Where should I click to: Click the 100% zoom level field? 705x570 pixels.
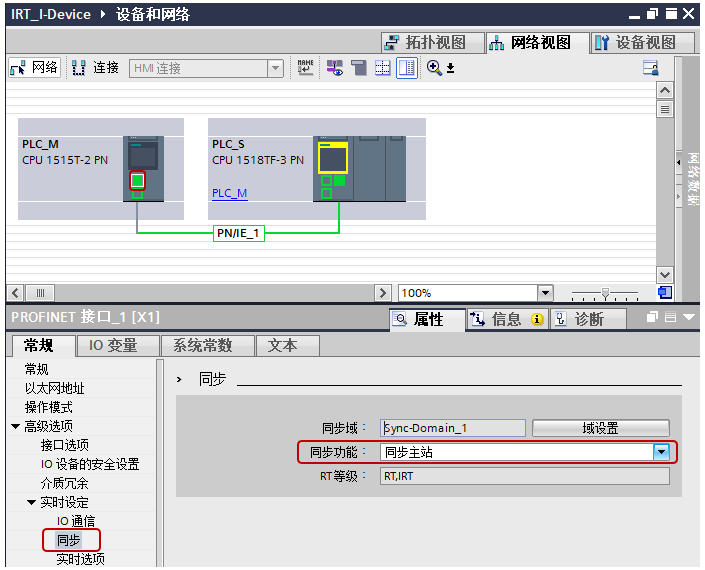click(x=468, y=293)
